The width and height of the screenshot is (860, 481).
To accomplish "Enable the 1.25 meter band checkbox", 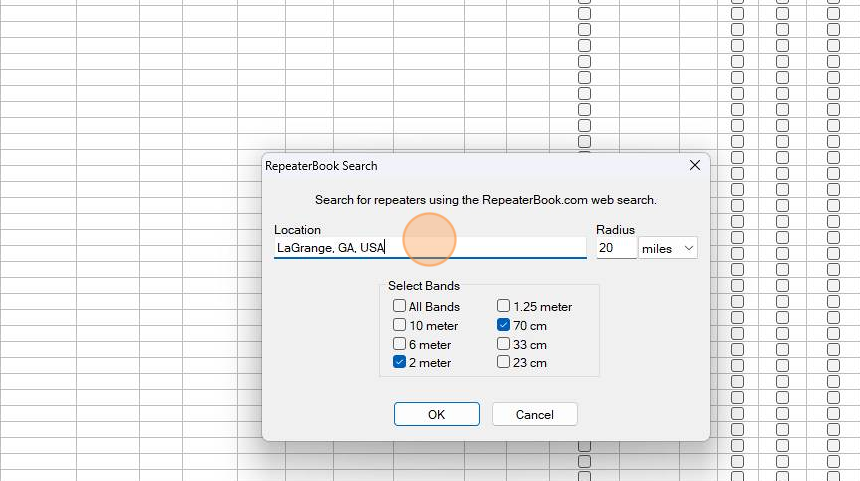I will click(x=503, y=305).
